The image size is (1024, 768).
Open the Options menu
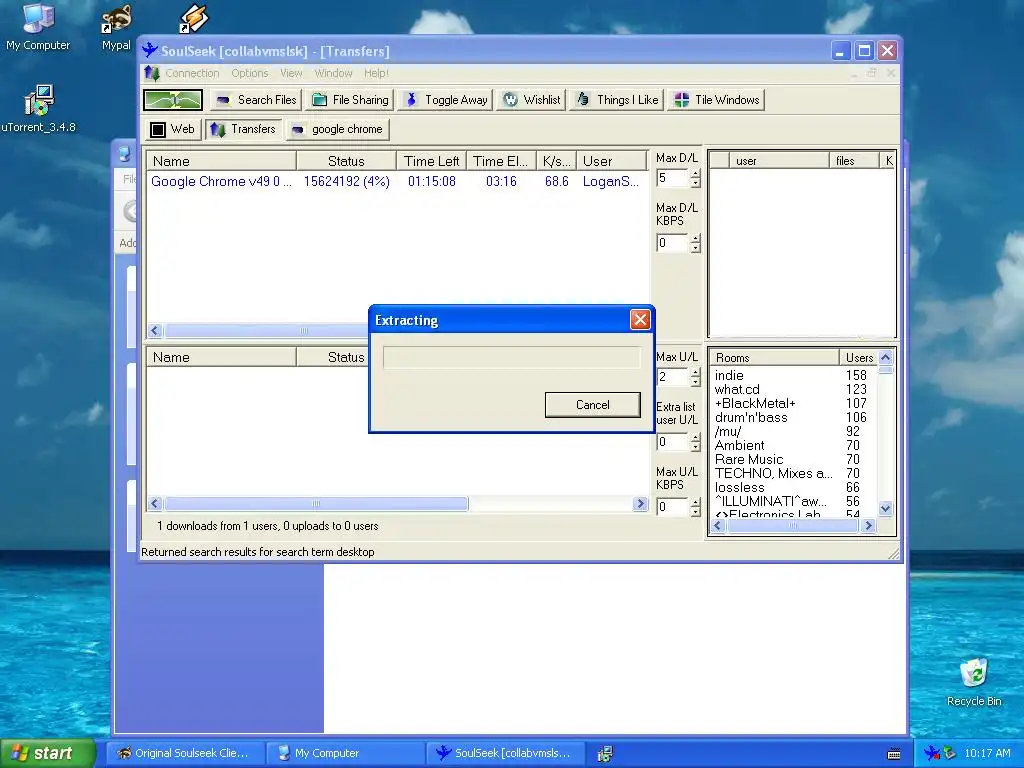tap(249, 73)
